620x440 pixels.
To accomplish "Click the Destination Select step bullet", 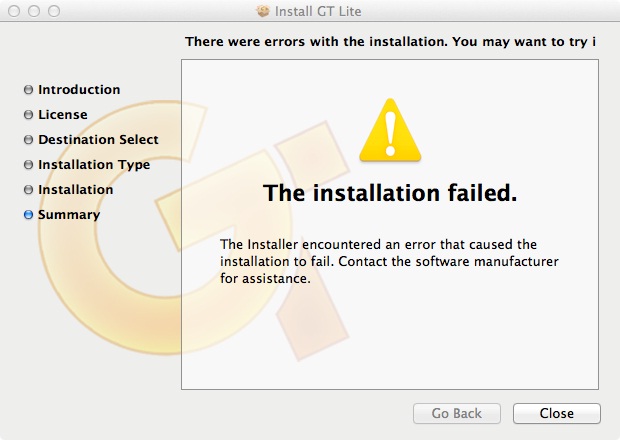I will 28,140.
